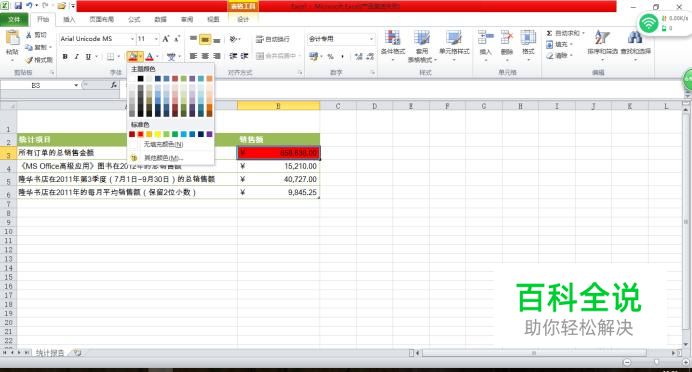692x372 pixels.
Task: Click the Percent Style icon
Action: point(330,56)
